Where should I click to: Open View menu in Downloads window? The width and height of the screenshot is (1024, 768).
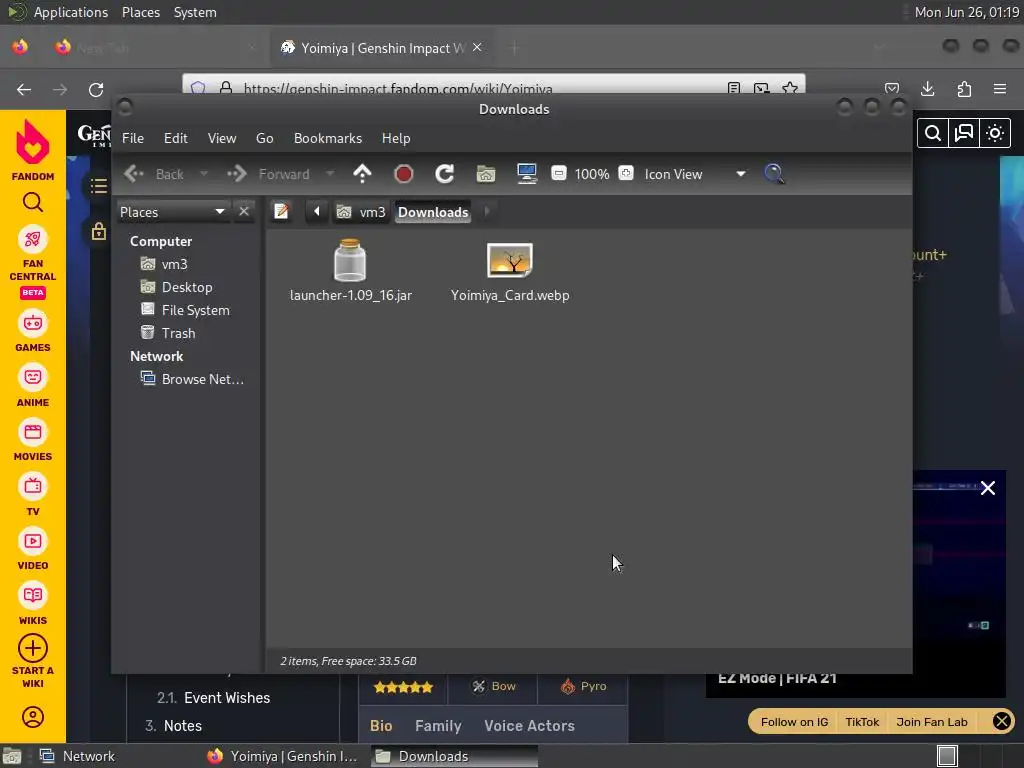[x=222, y=138]
